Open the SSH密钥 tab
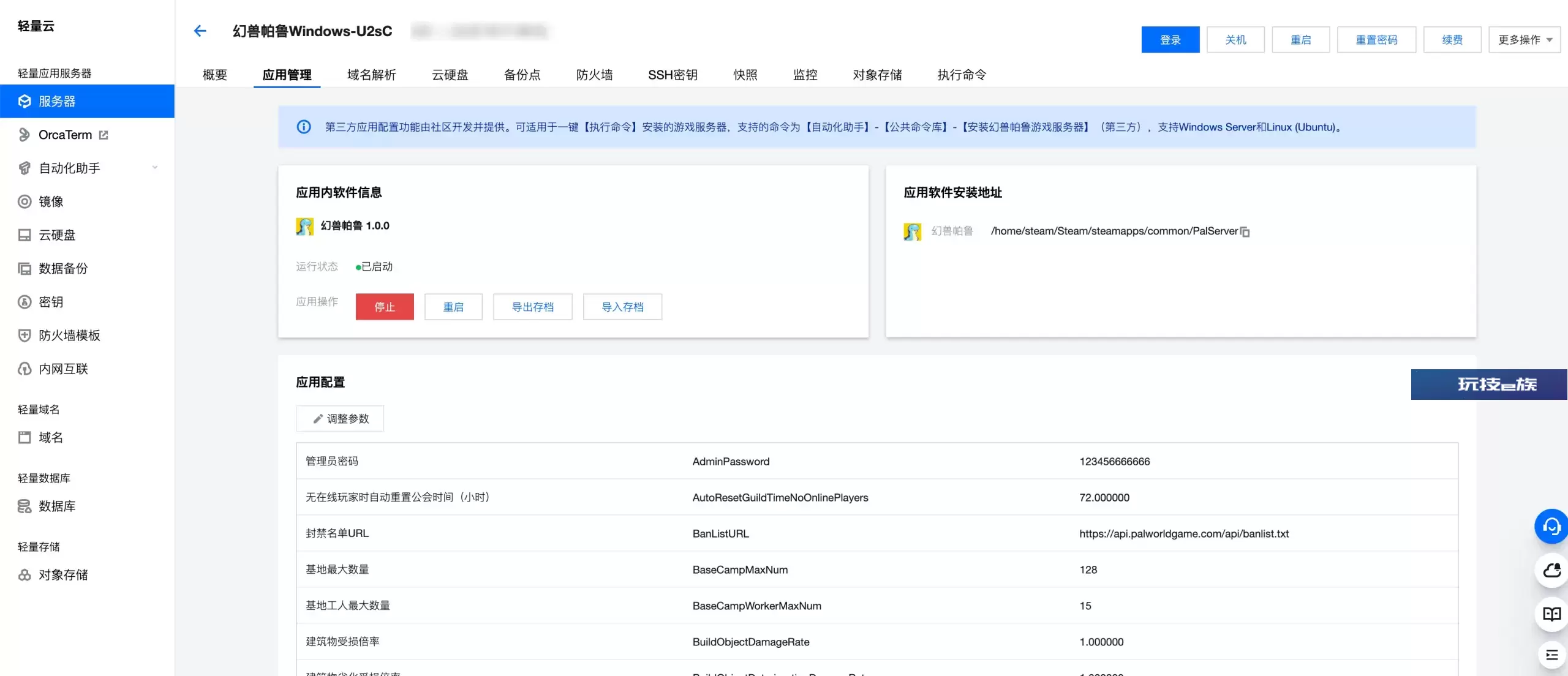The height and width of the screenshot is (676, 1568). pyautogui.click(x=673, y=75)
